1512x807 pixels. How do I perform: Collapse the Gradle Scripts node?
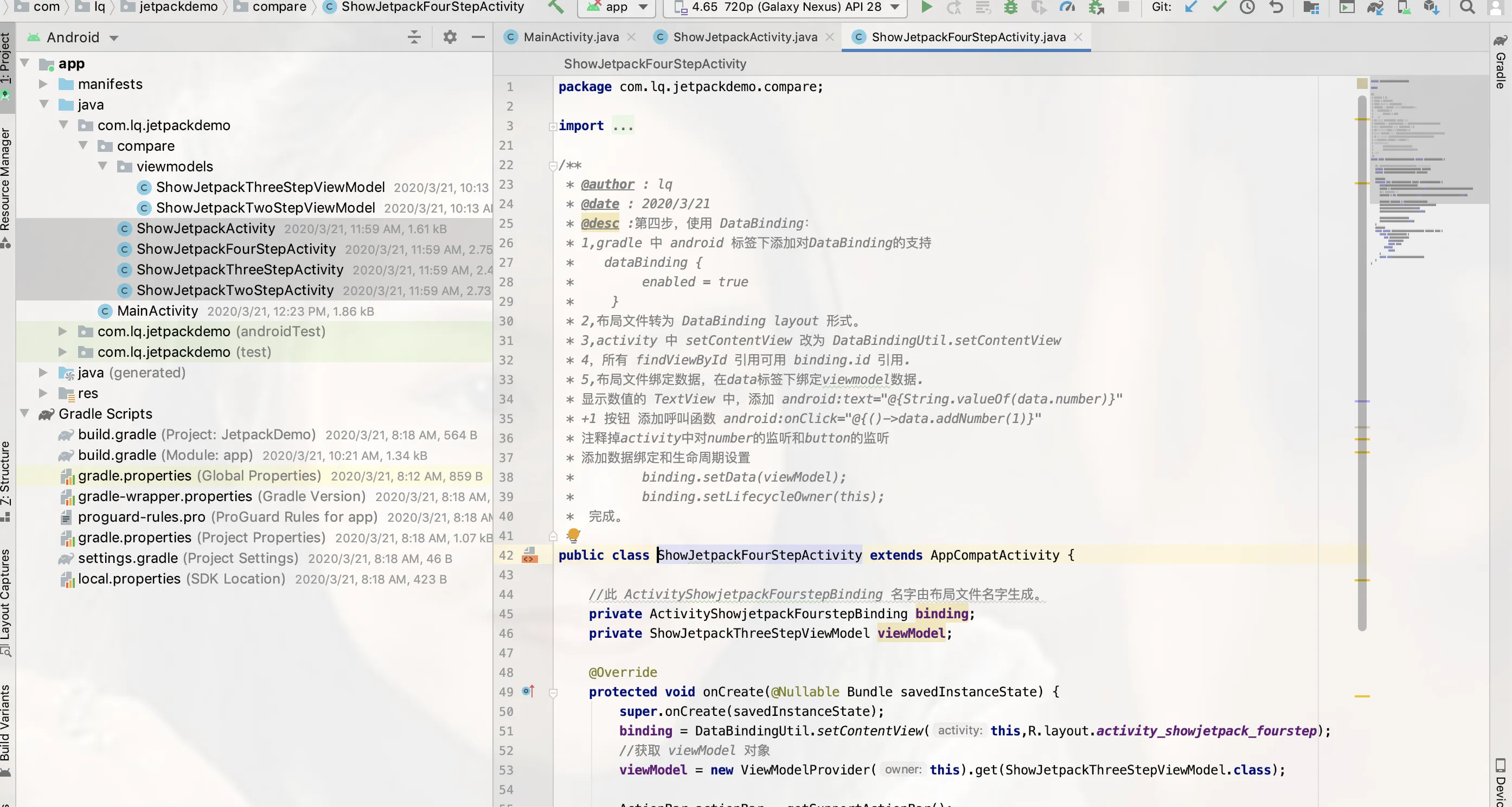point(24,414)
